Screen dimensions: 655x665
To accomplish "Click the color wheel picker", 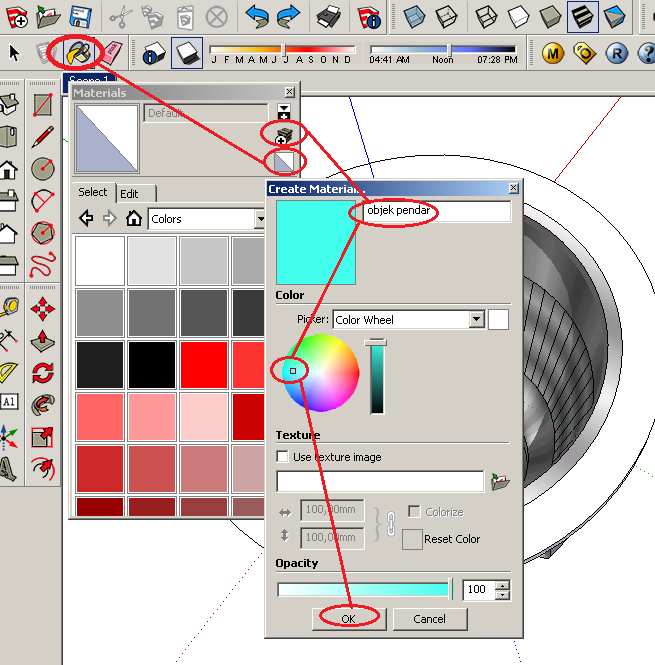I will coord(321,372).
